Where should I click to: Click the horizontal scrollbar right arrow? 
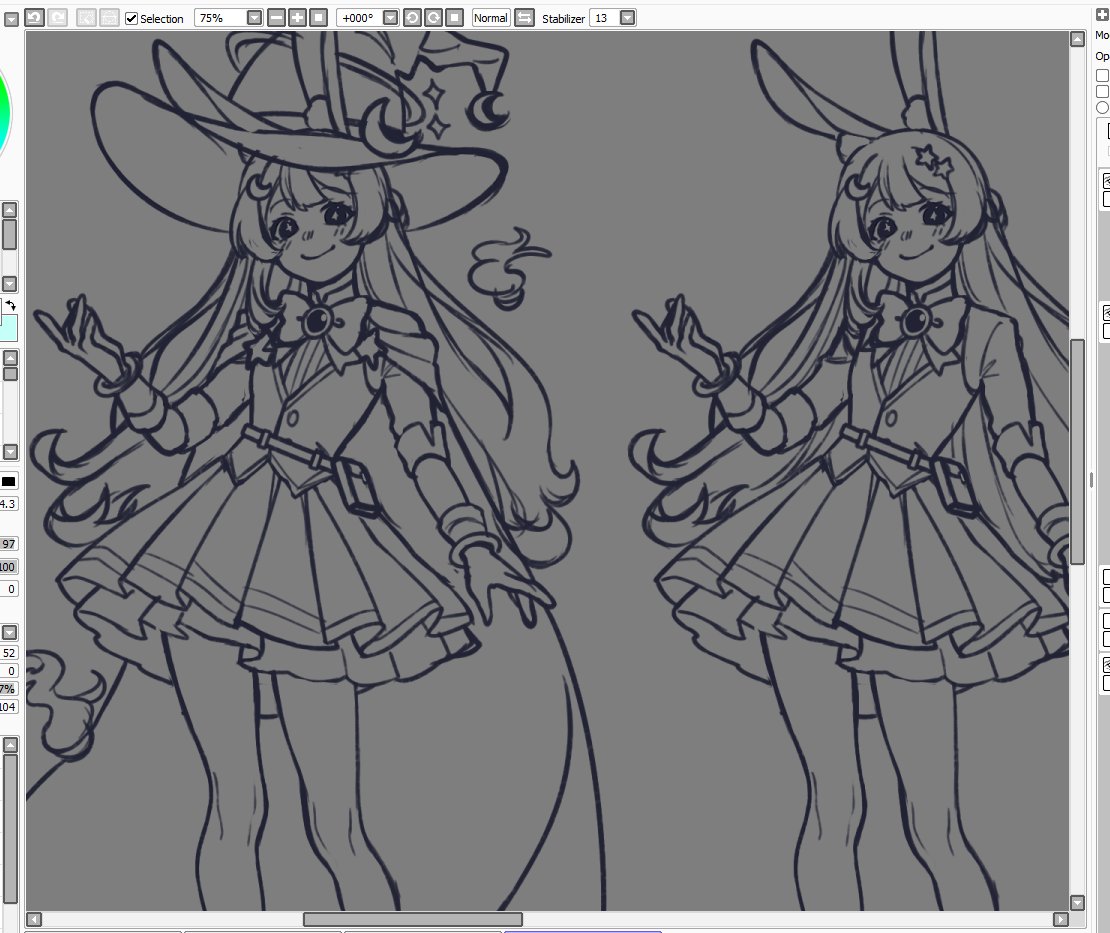click(1060, 919)
